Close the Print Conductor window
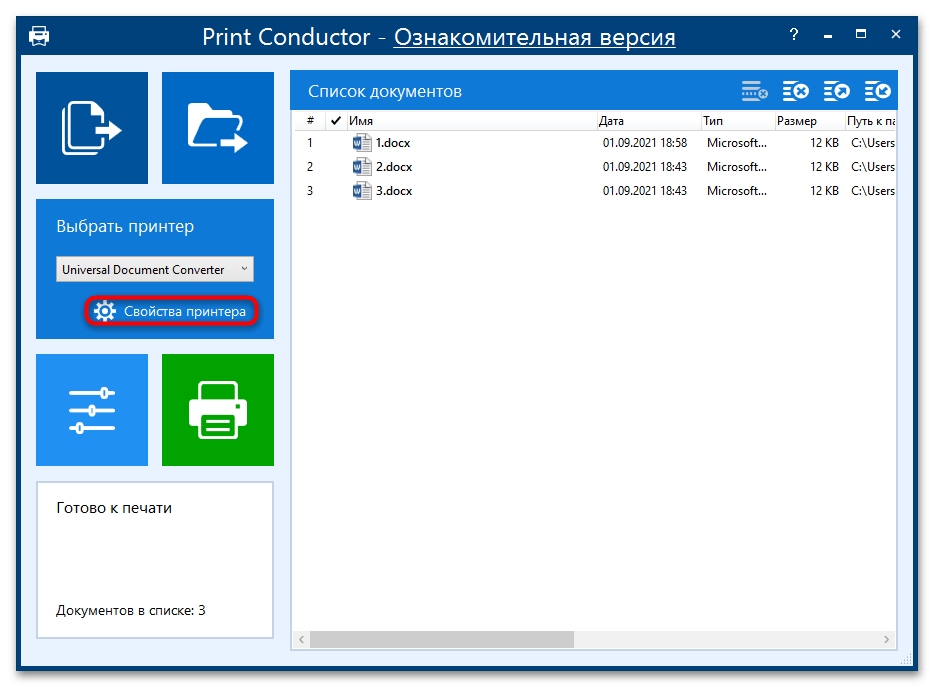Image resolution: width=934 pixels, height=687 pixels. click(895, 35)
